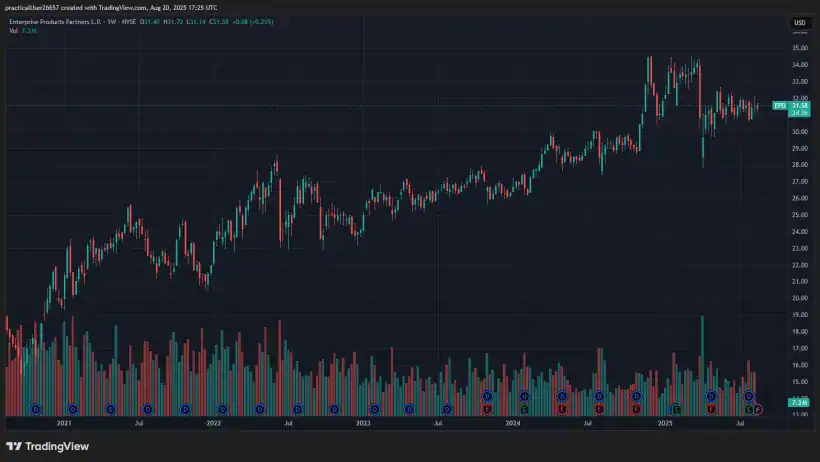Image resolution: width=820 pixels, height=462 pixels.
Task: Click the 35.00 price axis label
Action: pyautogui.click(x=800, y=48)
